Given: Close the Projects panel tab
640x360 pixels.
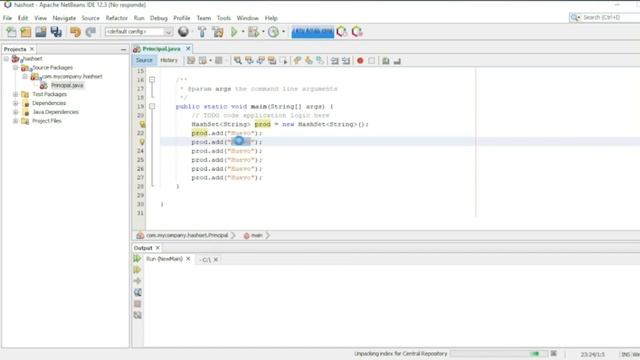Looking at the screenshot, I should click(x=32, y=49).
